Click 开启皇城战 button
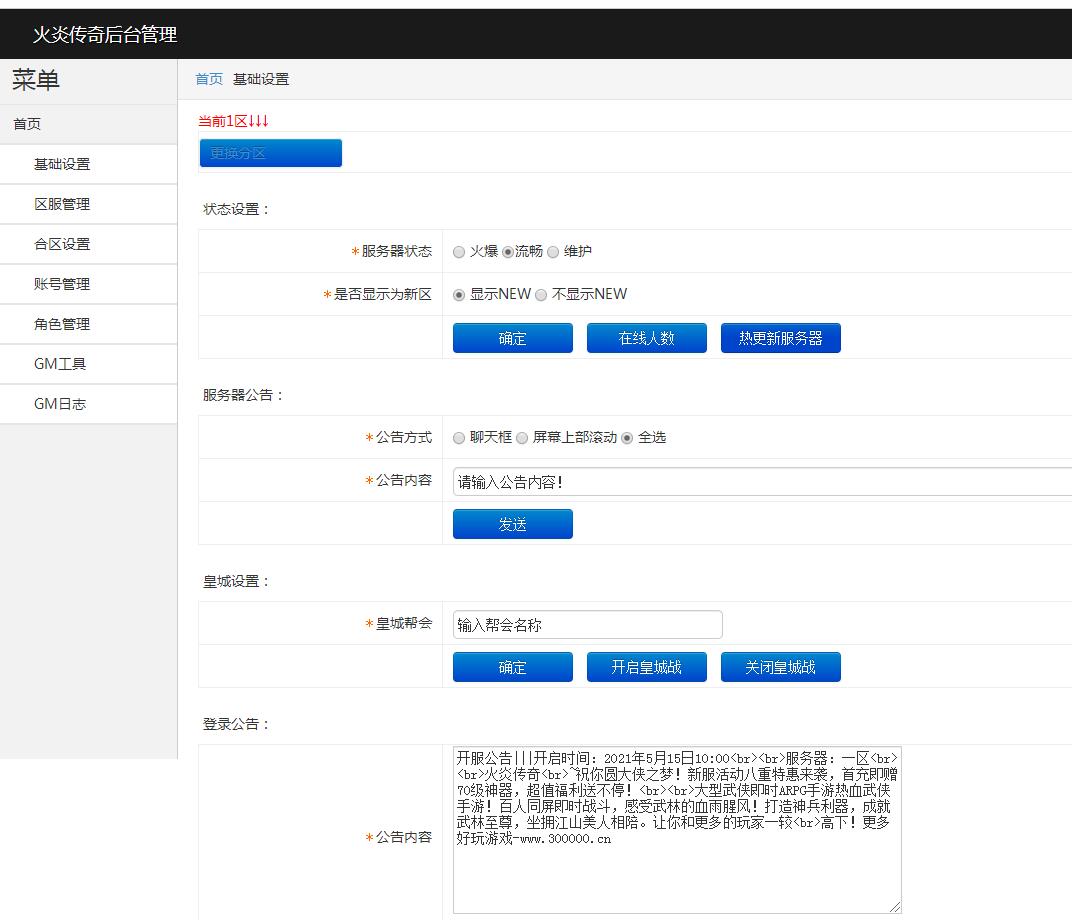The image size is (1072, 920). click(646, 667)
